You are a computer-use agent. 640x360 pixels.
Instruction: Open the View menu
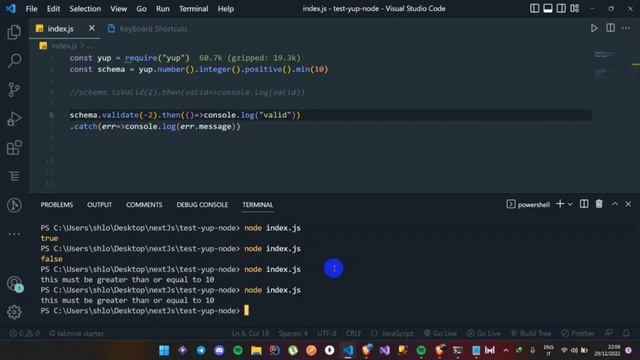pyautogui.click(x=118, y=9)
